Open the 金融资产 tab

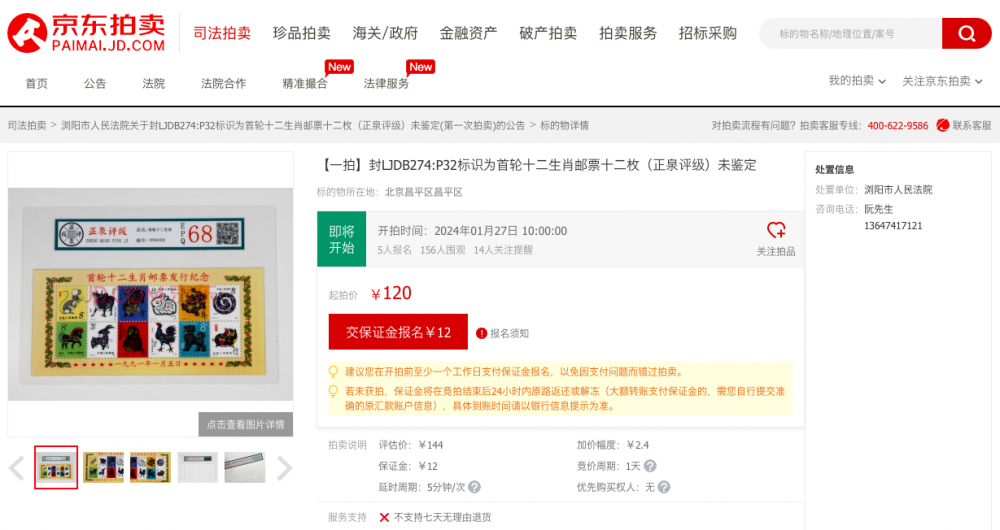point(468,33)
